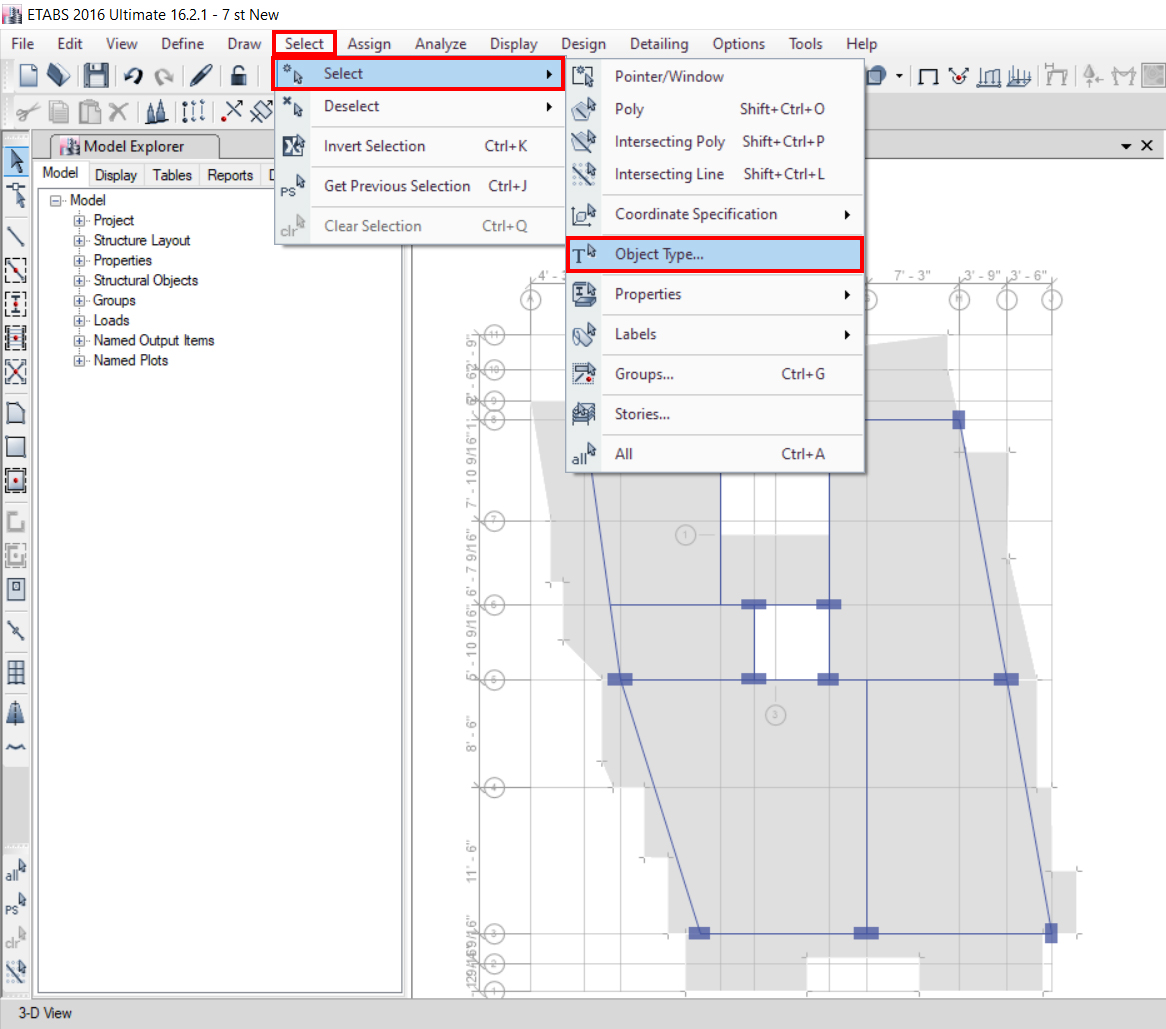Select the Draw Beam/Column line tool

(x=16, y=236)
